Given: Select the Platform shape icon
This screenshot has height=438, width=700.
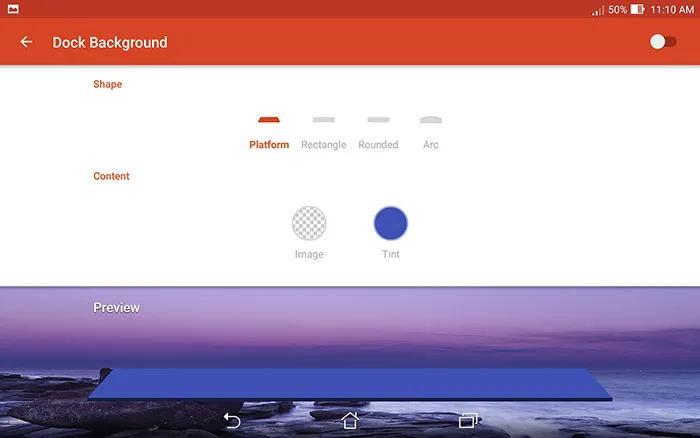Looking at the screenshot, I should [269, 119].
